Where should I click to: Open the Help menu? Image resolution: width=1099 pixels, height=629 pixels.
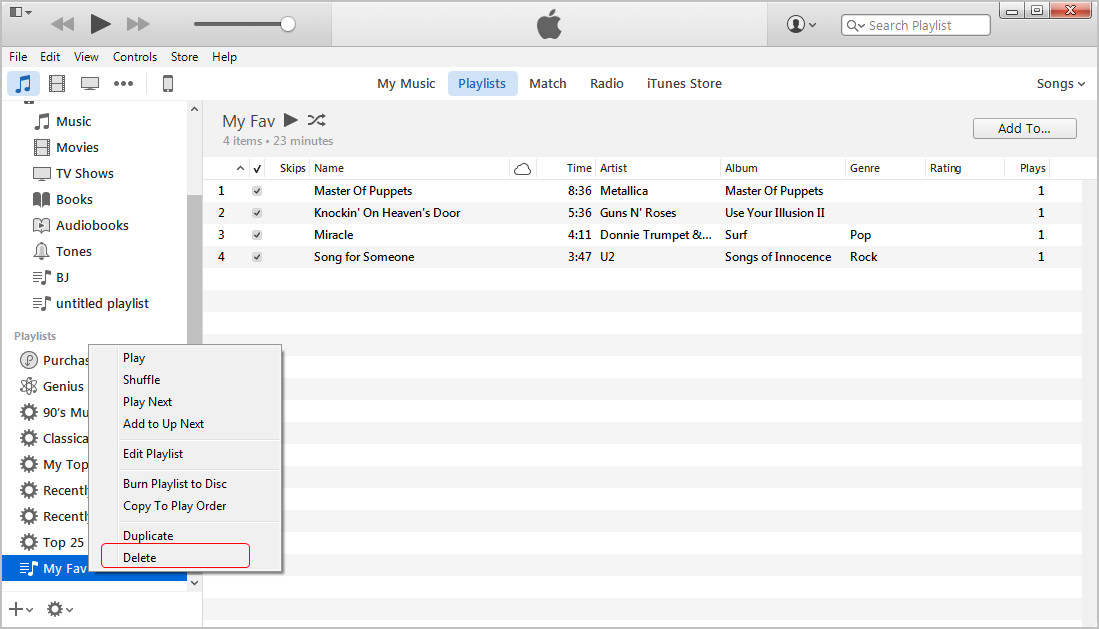point(224,57)
